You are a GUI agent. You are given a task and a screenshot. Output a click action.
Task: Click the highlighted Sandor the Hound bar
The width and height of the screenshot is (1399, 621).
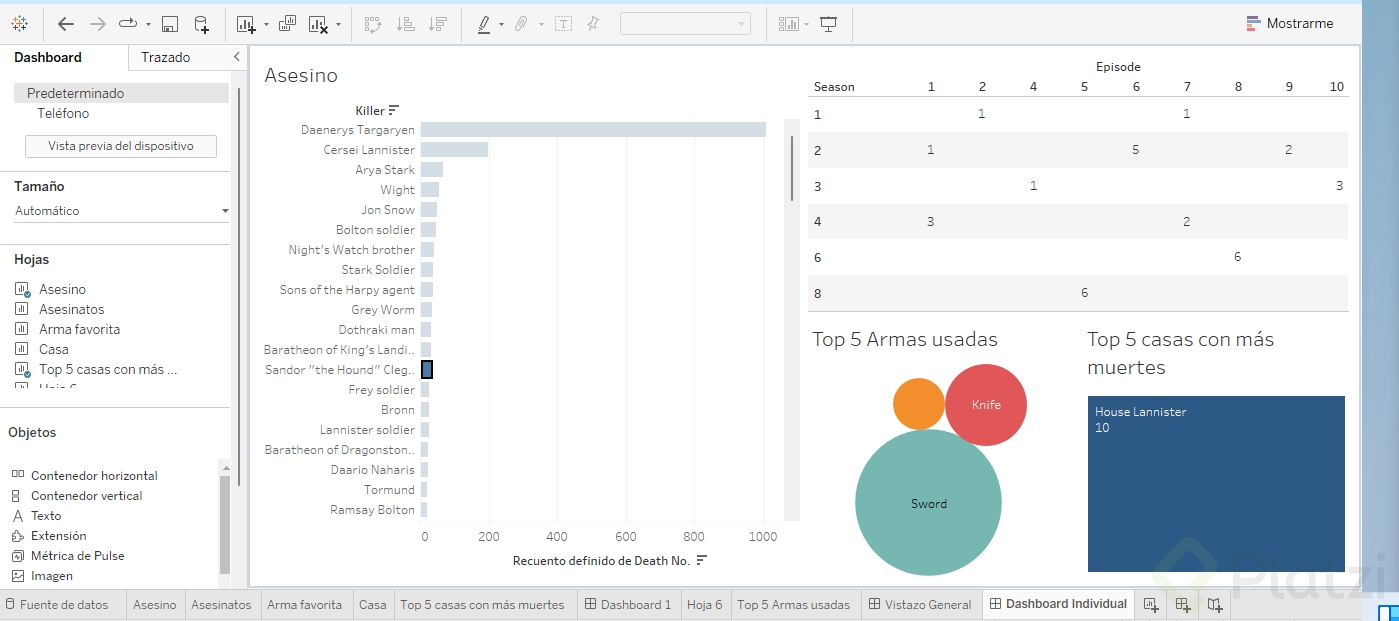[427, 370]
